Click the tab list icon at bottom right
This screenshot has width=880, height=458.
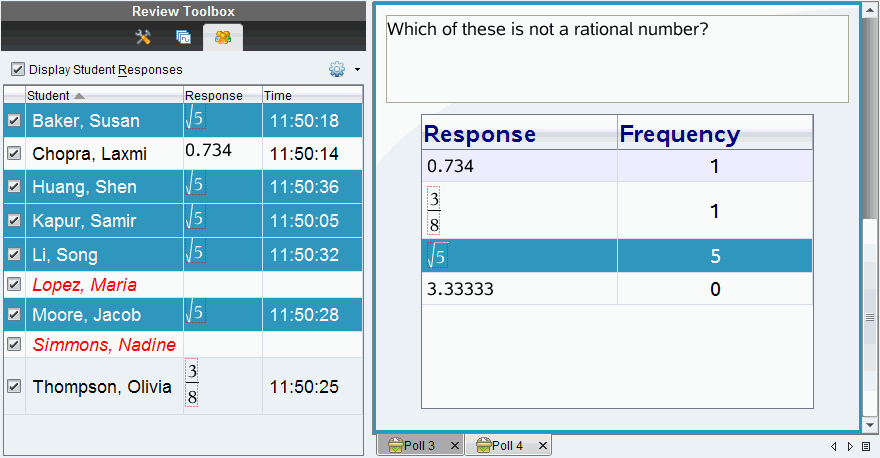tap(866, 446)
